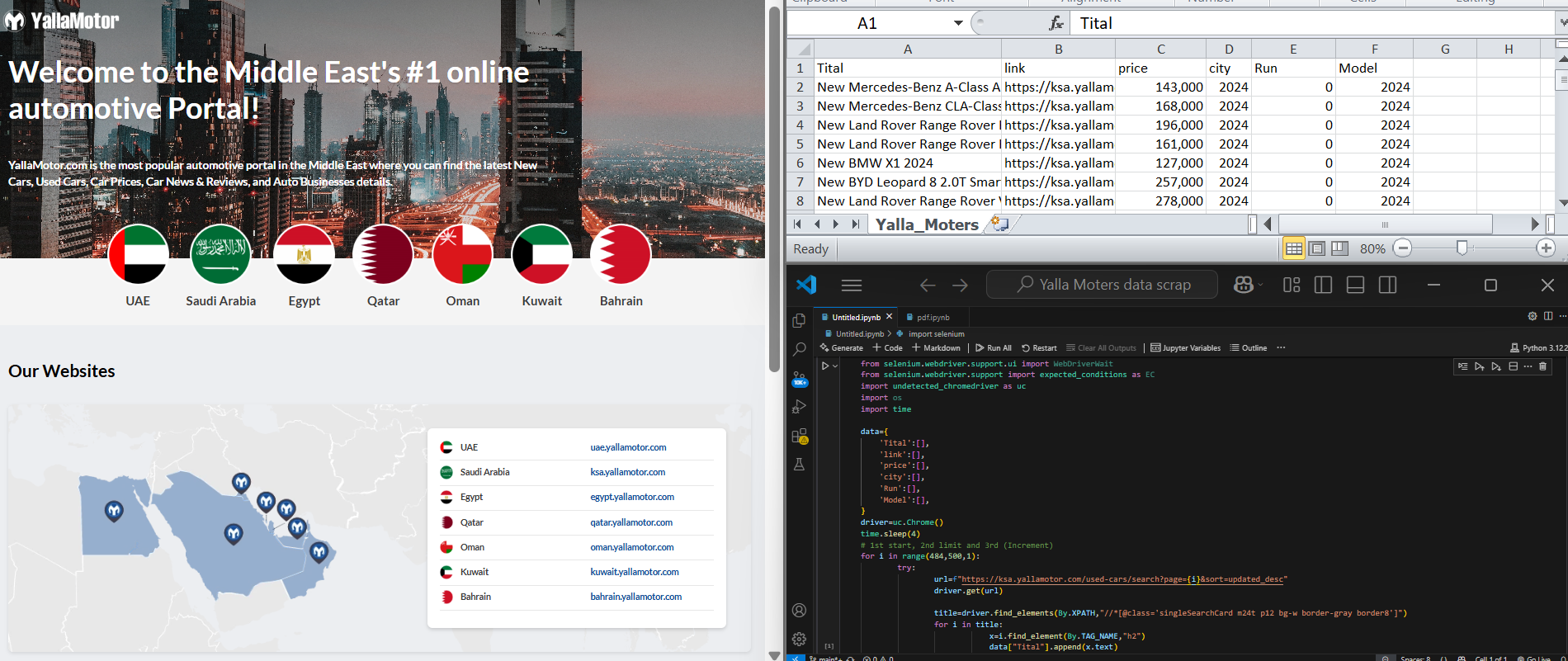Add a Markdown cell in notebook
The image size is (1568, 661).
(936, 348)
